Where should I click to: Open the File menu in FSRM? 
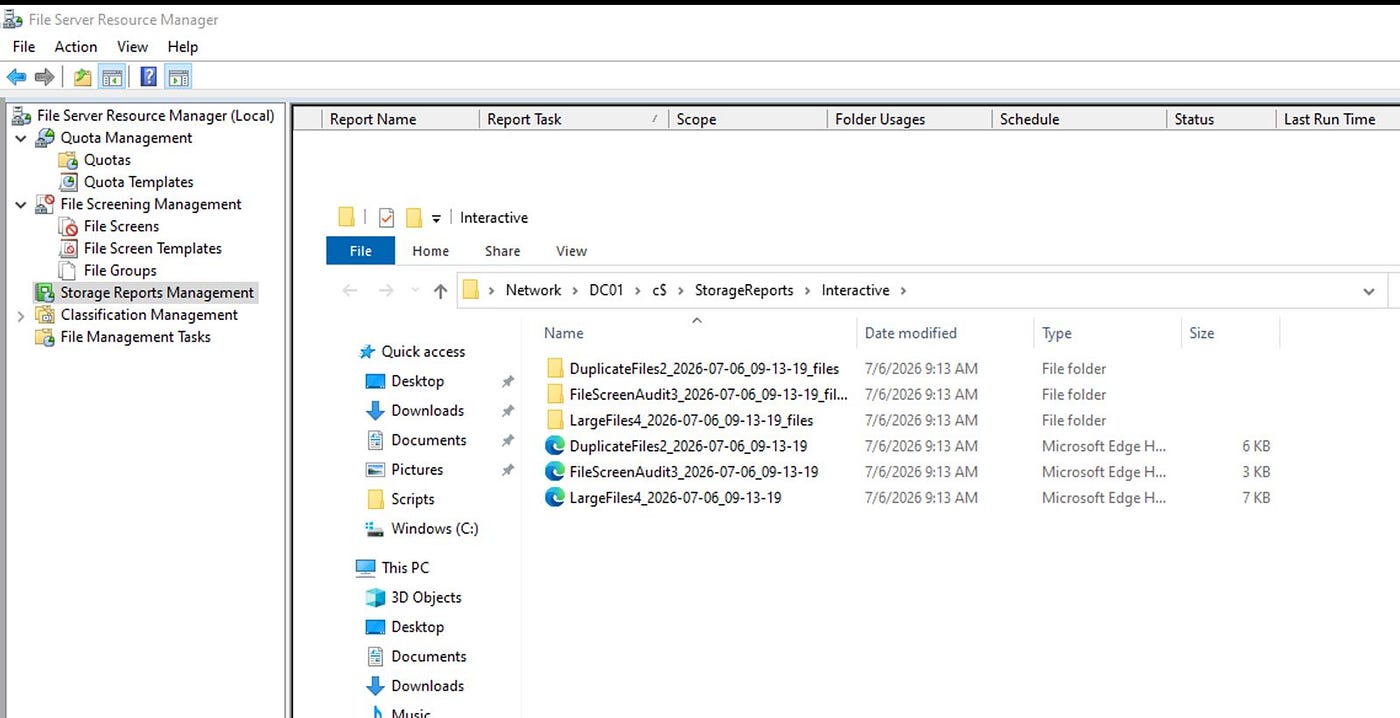coord(24,46)
